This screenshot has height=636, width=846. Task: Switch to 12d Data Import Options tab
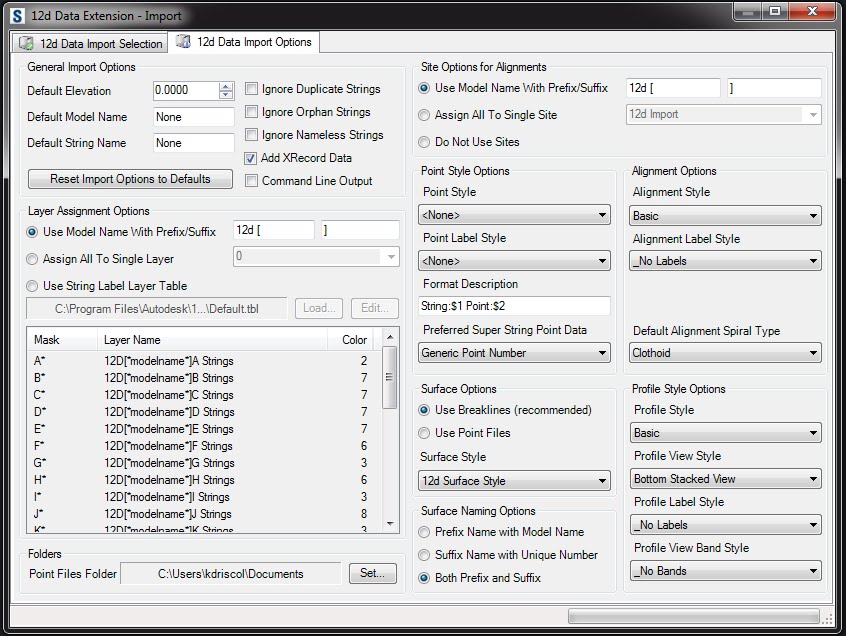point(244,42)
